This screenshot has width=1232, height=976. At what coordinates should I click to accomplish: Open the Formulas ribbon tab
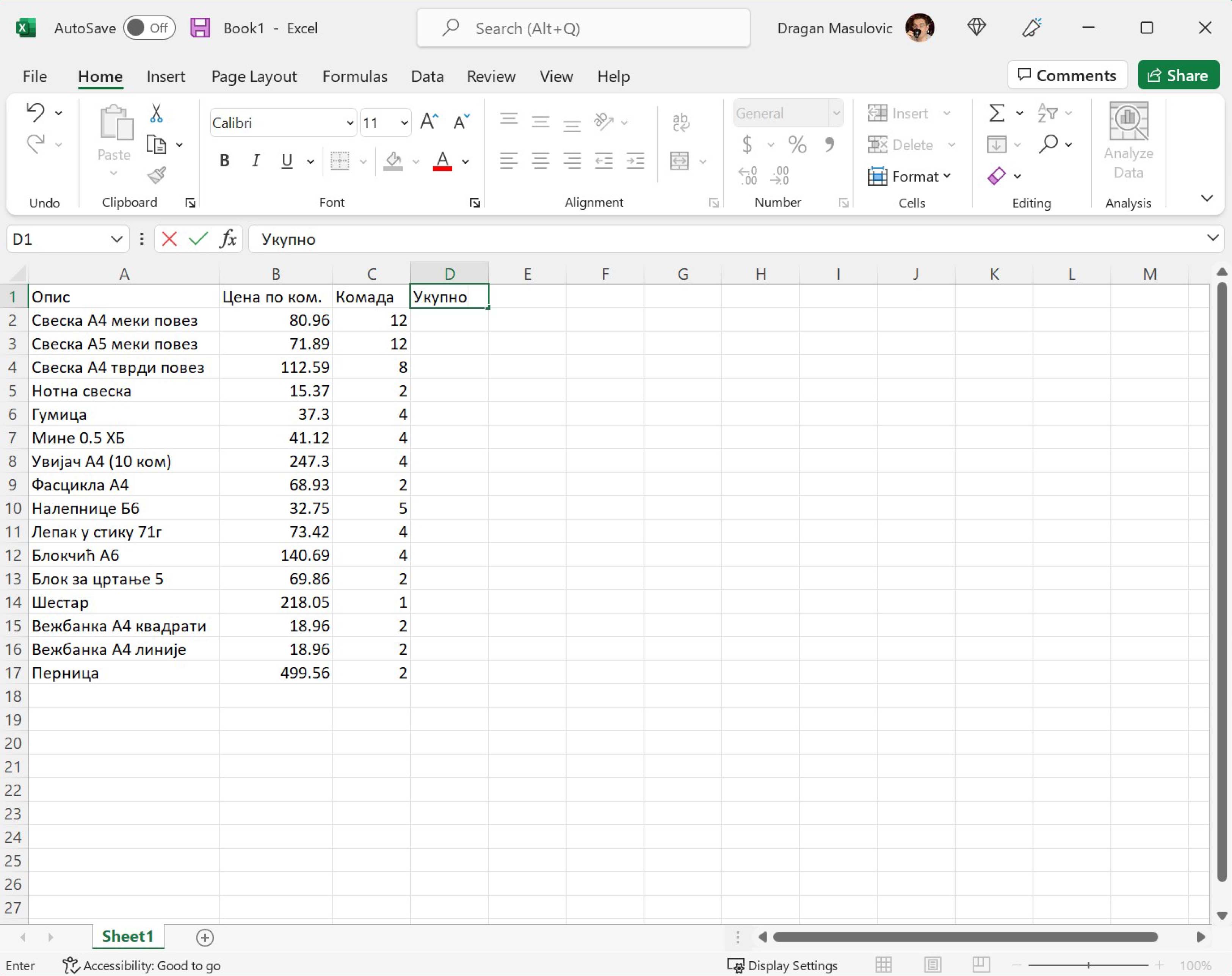354,77
